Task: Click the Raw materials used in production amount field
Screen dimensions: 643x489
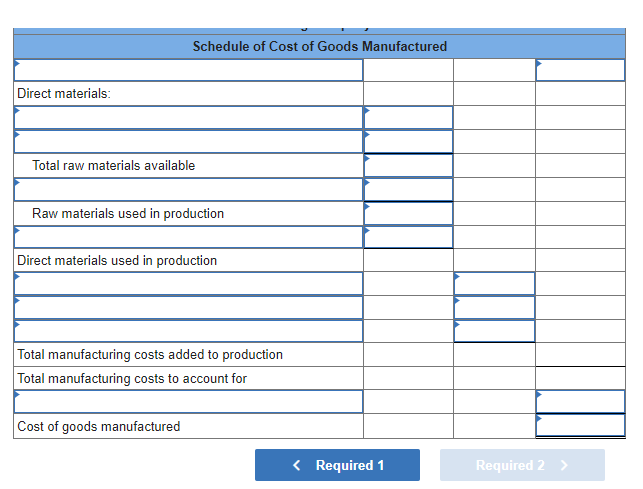Action: point(408,213)
